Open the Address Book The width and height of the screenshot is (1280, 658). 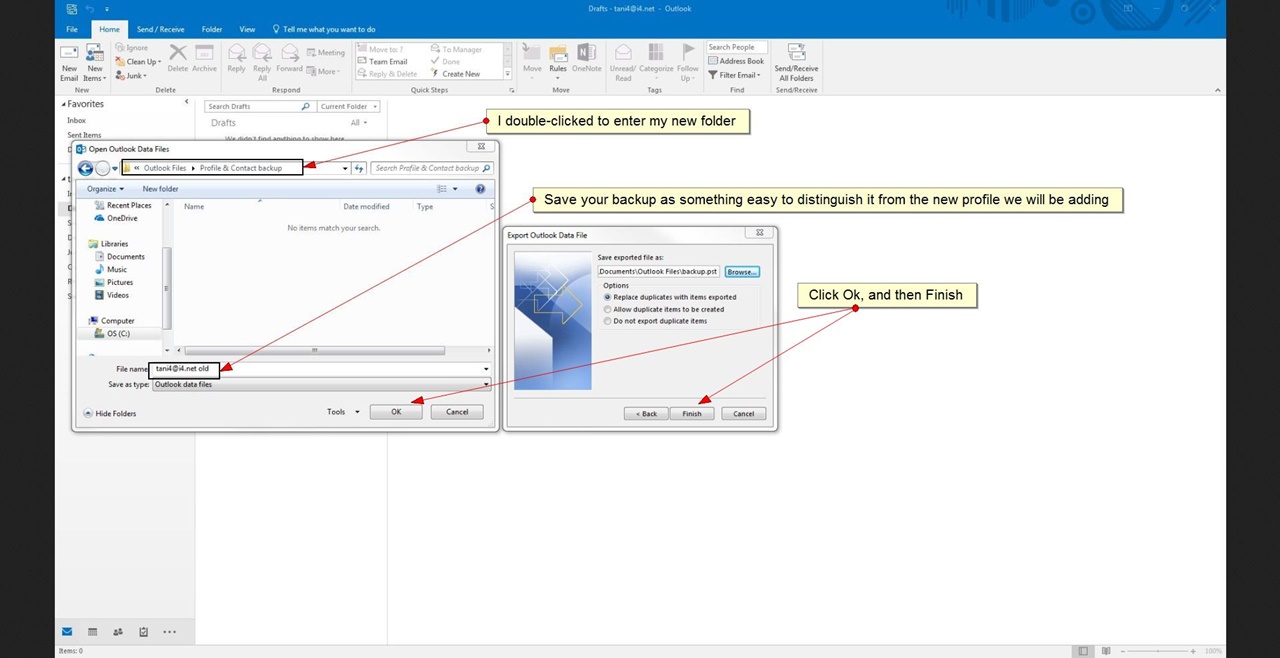tap(735, 61)
